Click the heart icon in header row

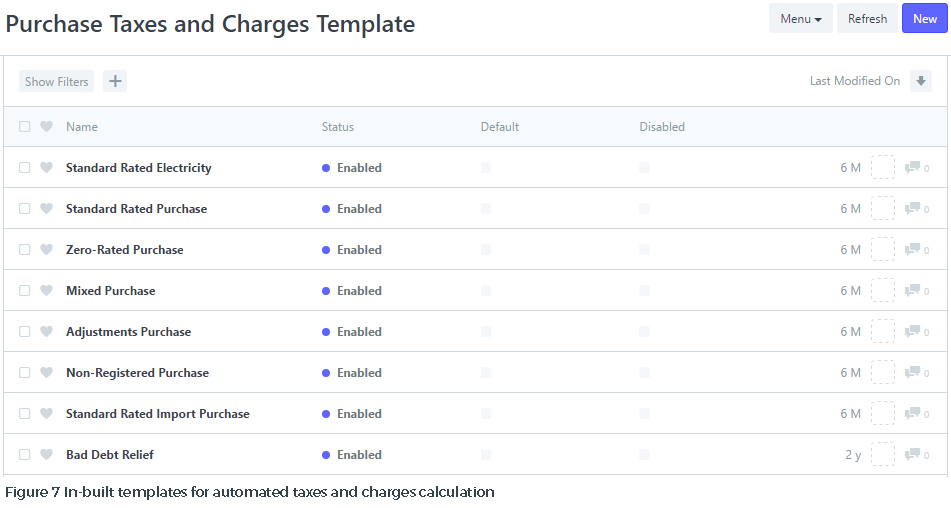(46, 126)
